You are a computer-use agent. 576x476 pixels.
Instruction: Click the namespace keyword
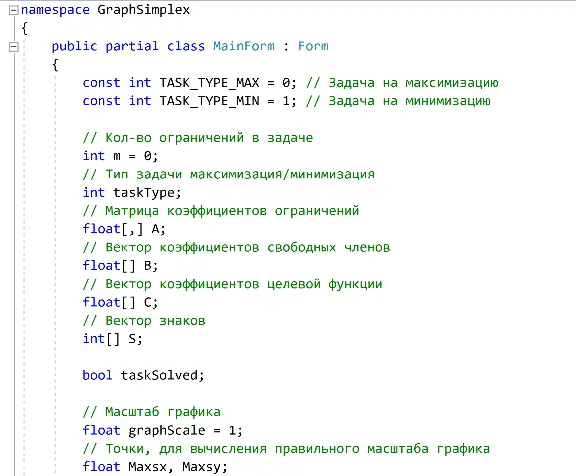coord(55,10)
